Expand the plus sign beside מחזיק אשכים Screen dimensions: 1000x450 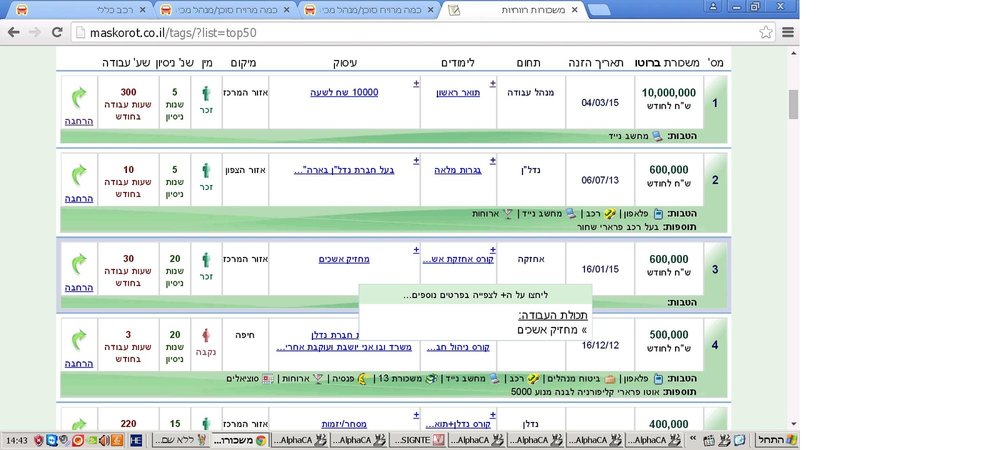pyautogui.click(x=416, y=250)
